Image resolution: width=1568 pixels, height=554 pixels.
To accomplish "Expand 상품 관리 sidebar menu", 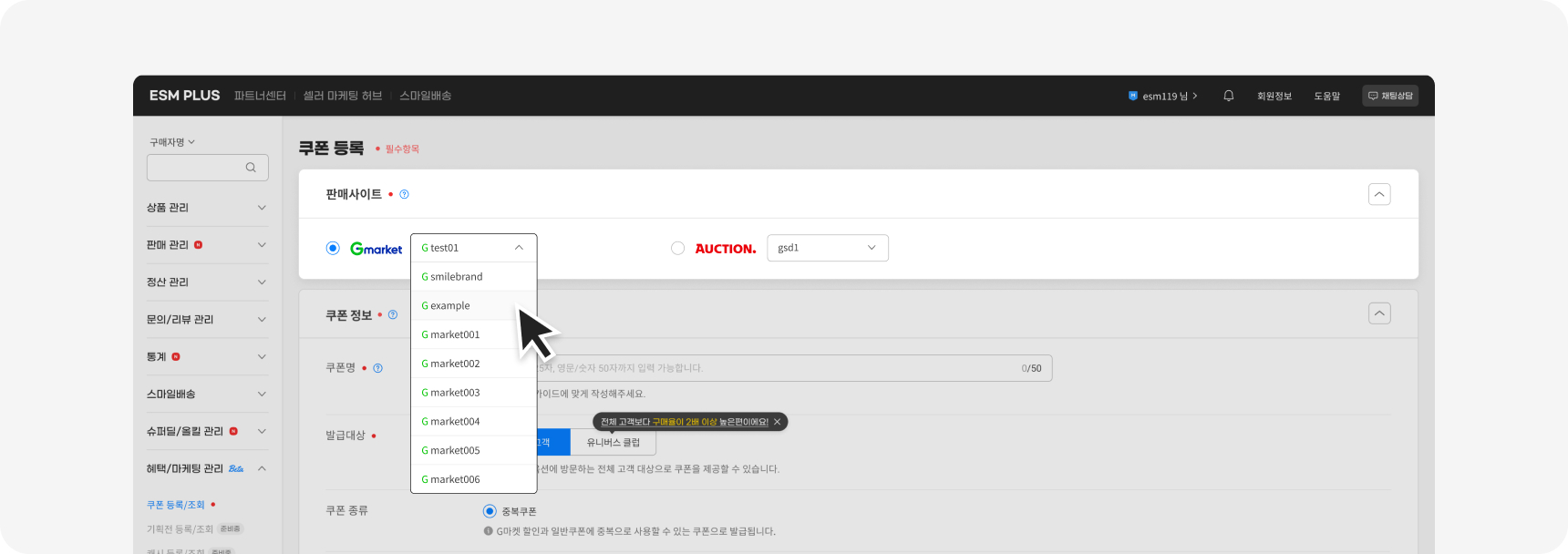I will click(207, 208).
